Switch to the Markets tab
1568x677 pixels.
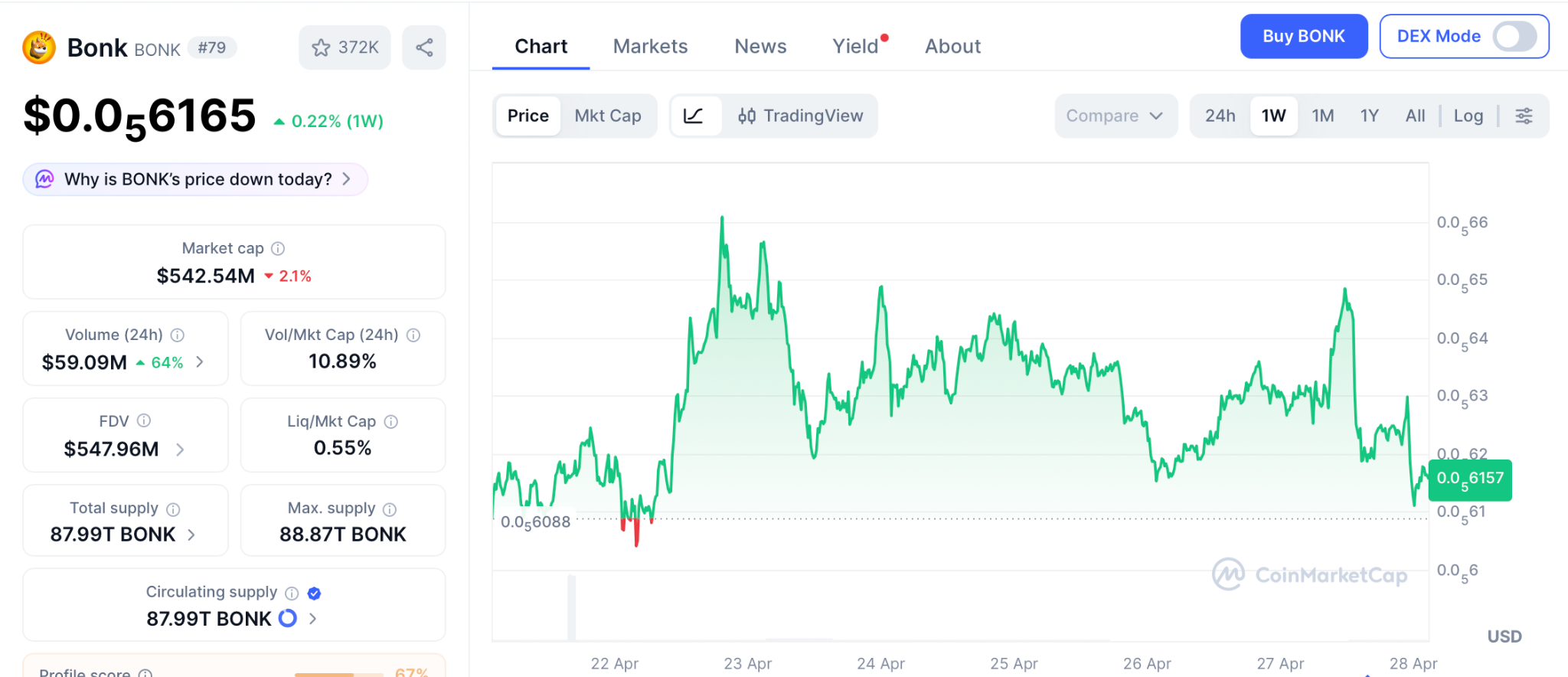click(x=650, y=47)
